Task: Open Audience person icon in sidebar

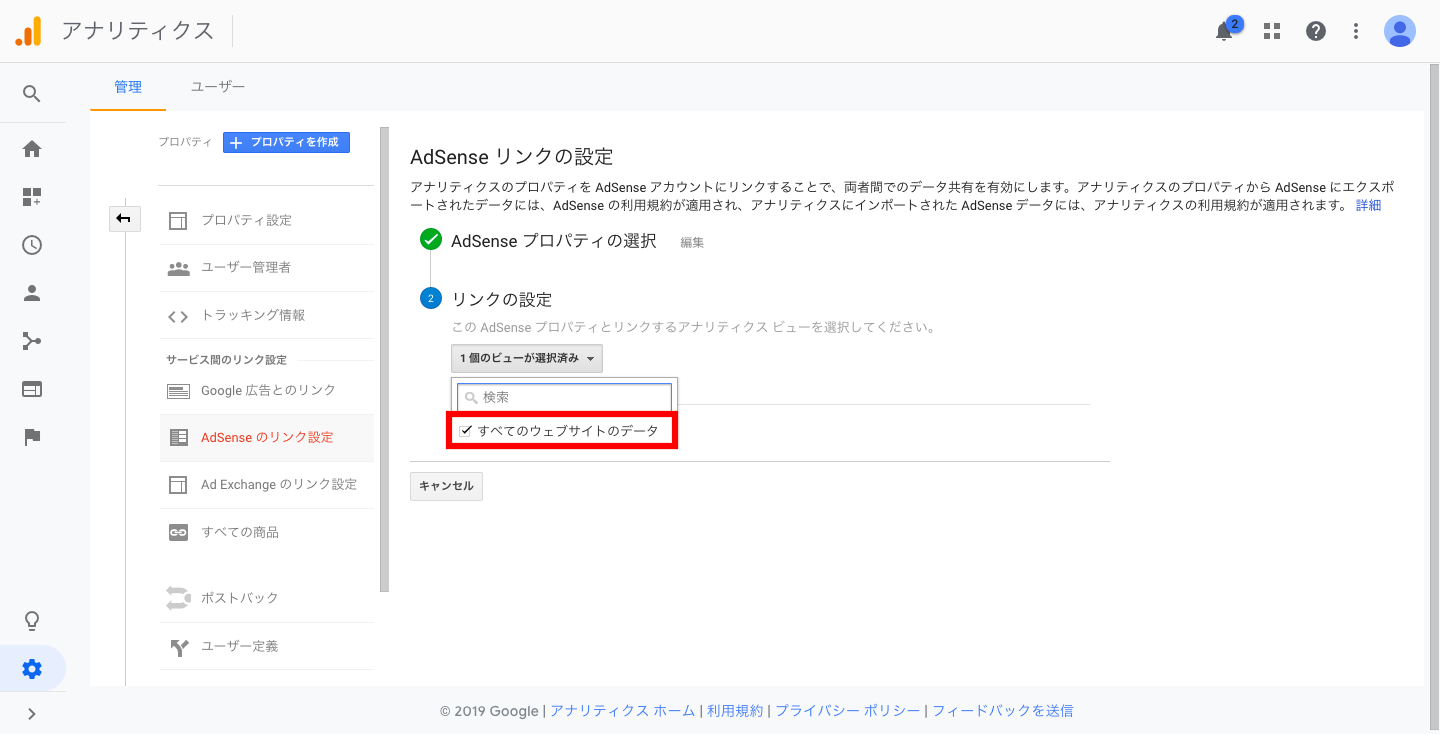Action: pos(32,293)
